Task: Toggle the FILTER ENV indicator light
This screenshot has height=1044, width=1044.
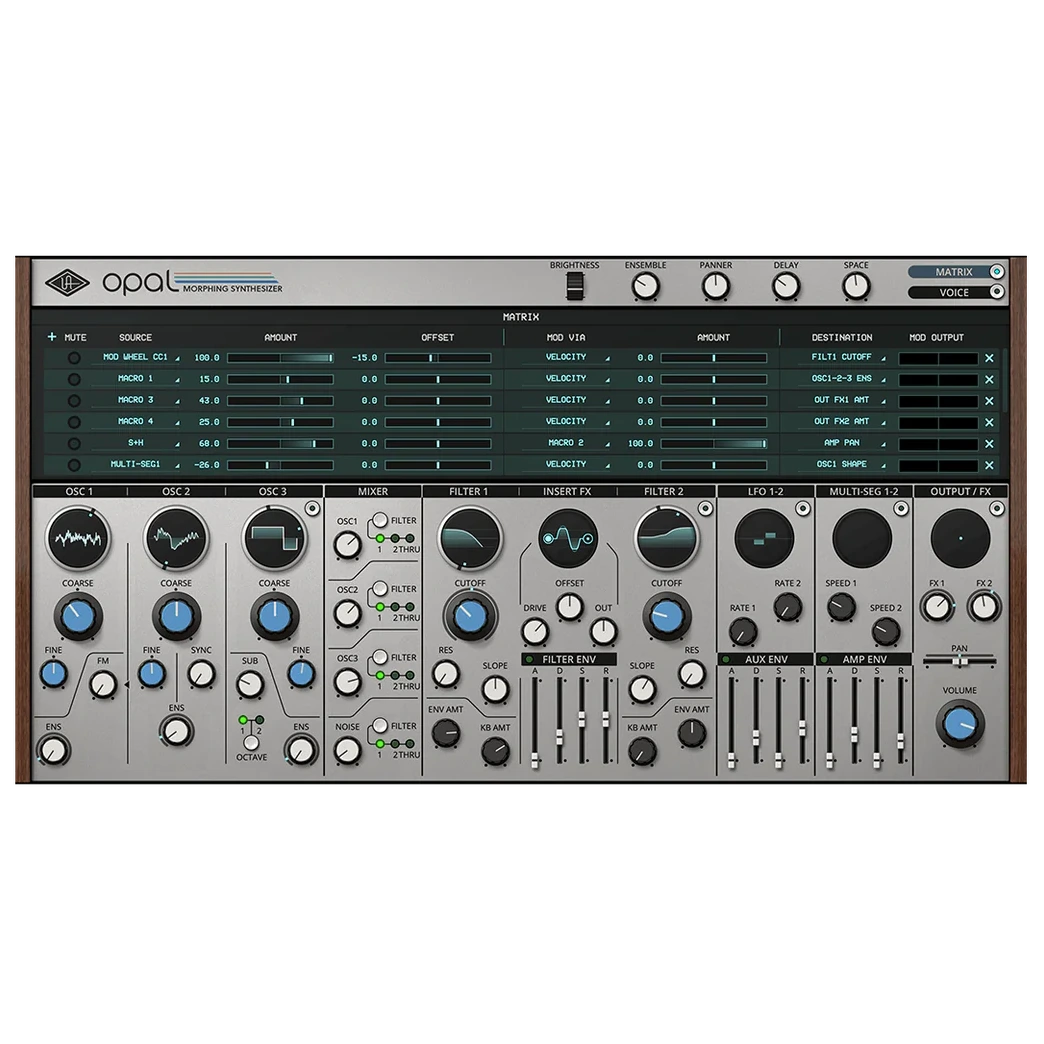Action: tap(529, 659)
